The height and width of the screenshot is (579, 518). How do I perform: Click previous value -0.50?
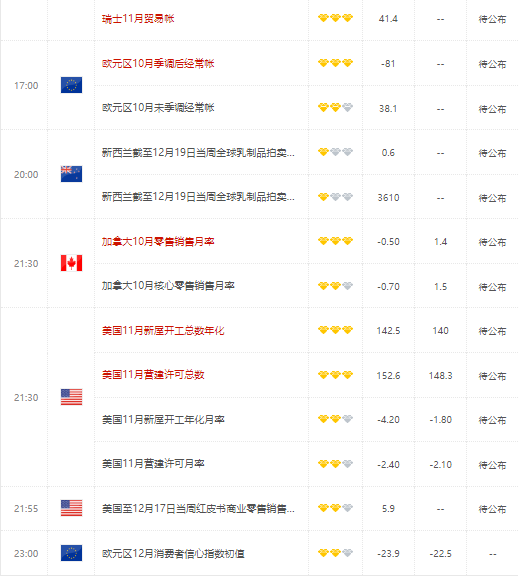(x=388, y=242)
